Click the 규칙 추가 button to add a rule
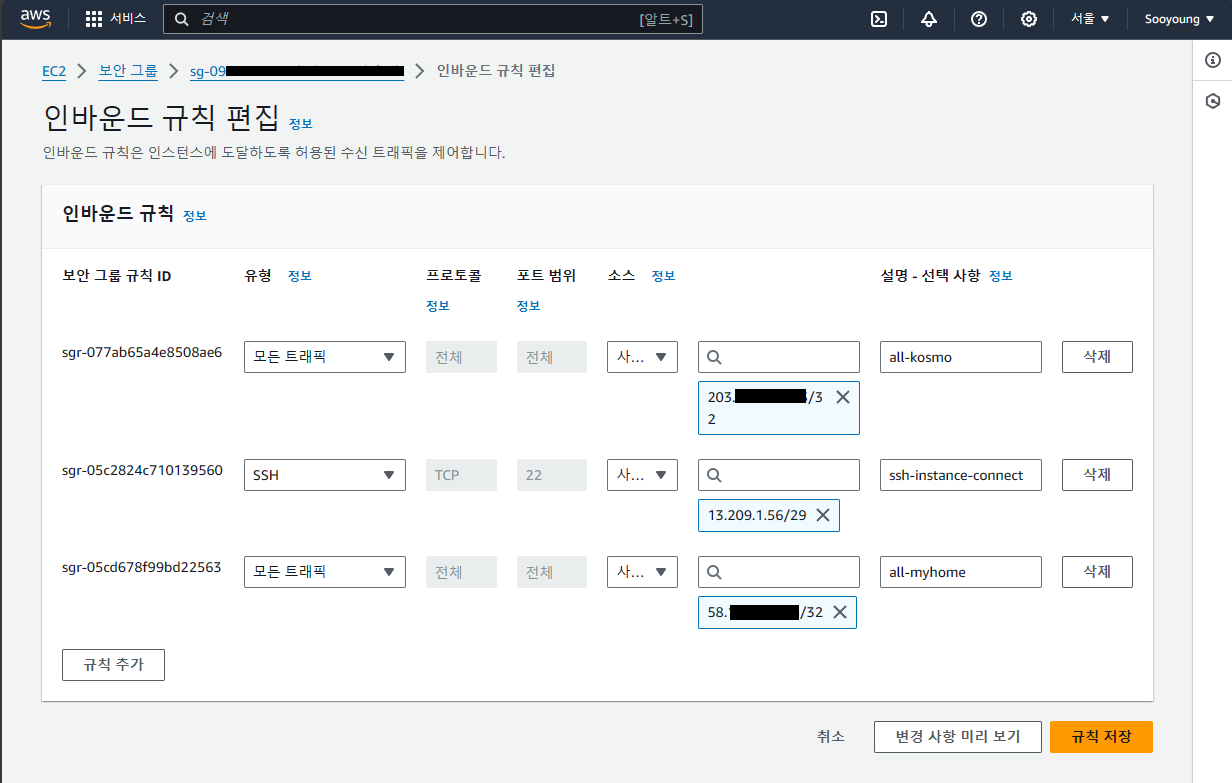Viewport: 1232px width, 783px height. tap(113, 664)
